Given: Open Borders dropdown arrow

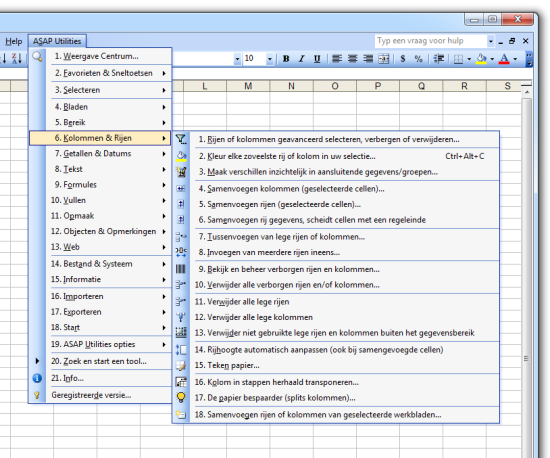Looking at the screenshot, I should click(x=469, y=59).
